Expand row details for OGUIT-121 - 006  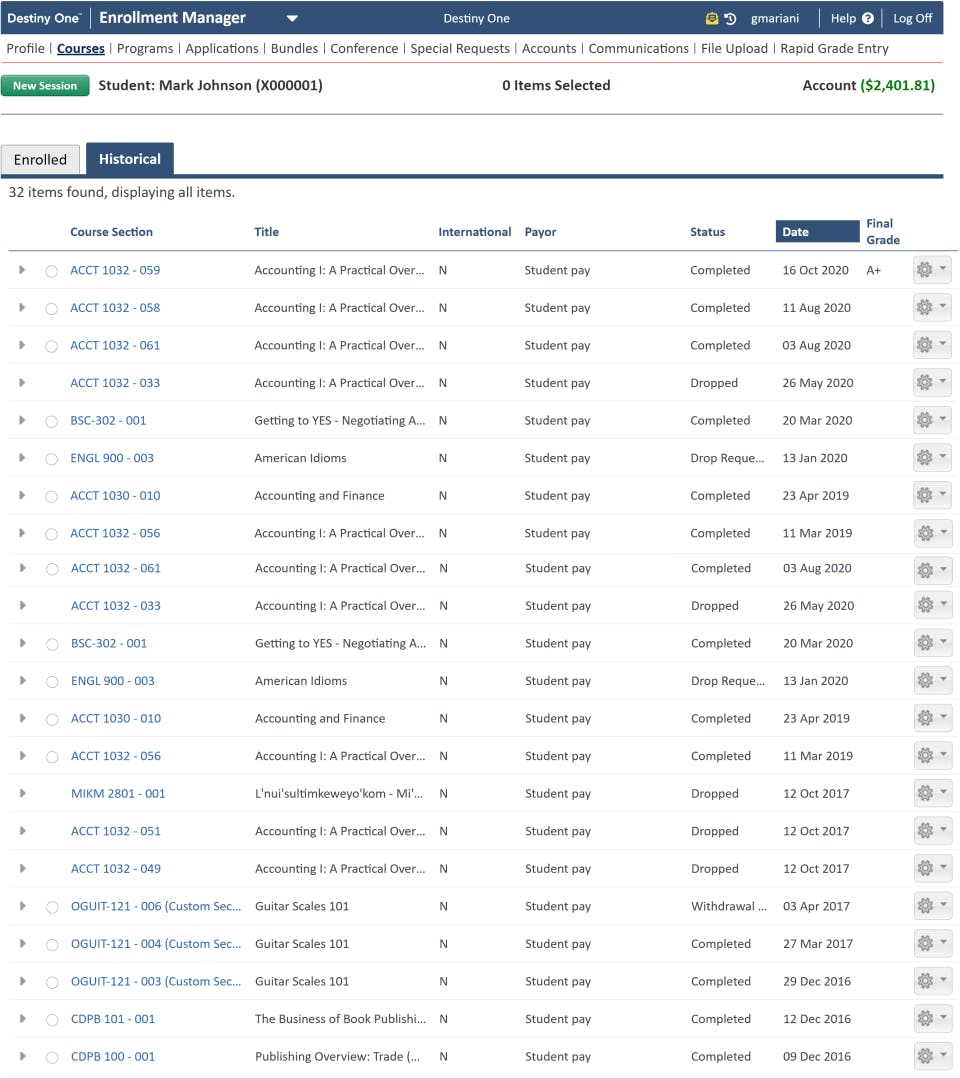pyautogui.click(x=23, y=905)
